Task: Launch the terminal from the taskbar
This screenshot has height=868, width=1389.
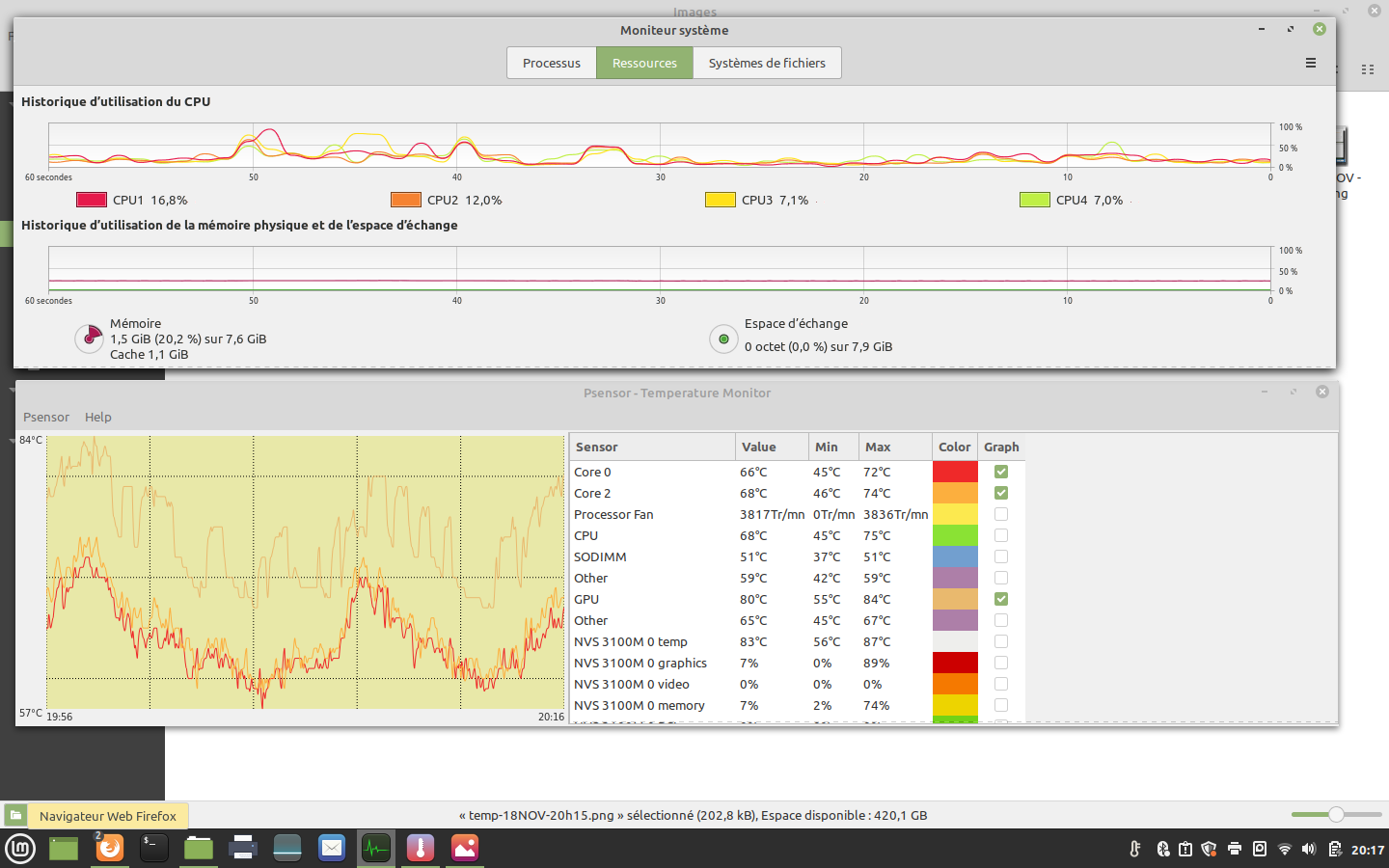Action: pos(153,849)
